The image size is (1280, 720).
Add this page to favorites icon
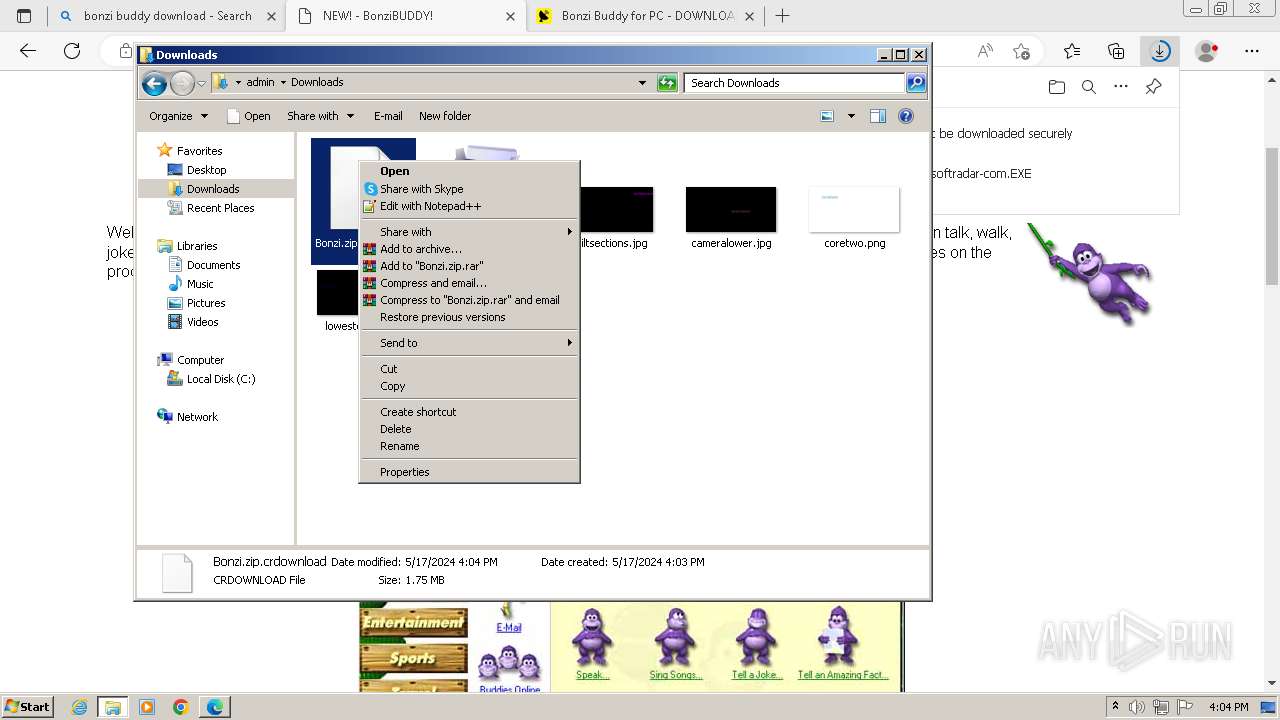(x=1021, y=51)
